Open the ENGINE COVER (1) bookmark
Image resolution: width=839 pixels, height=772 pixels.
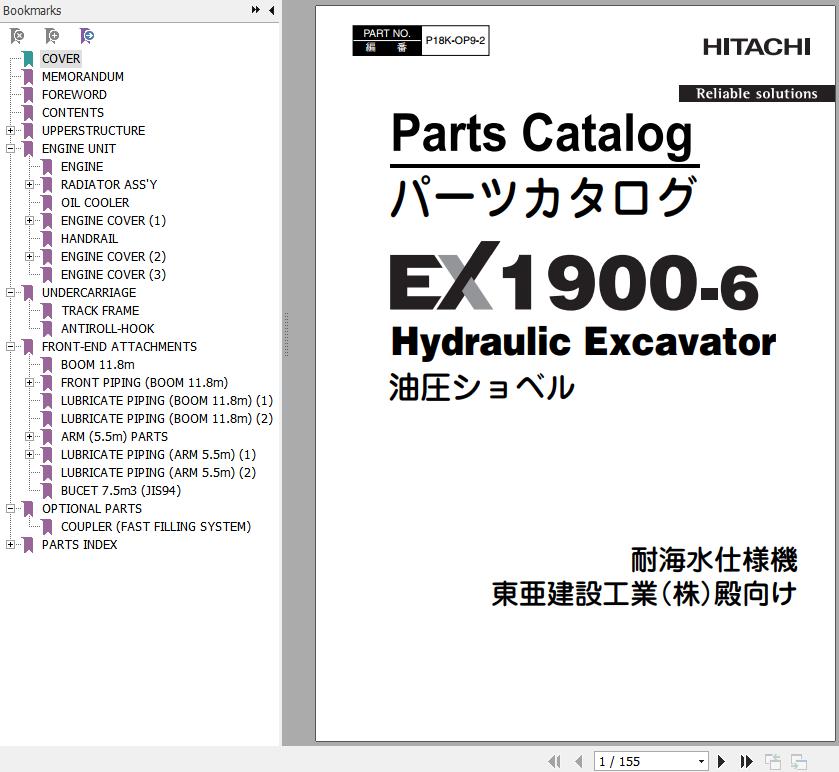pyautogui.click(x=113, y=220)
